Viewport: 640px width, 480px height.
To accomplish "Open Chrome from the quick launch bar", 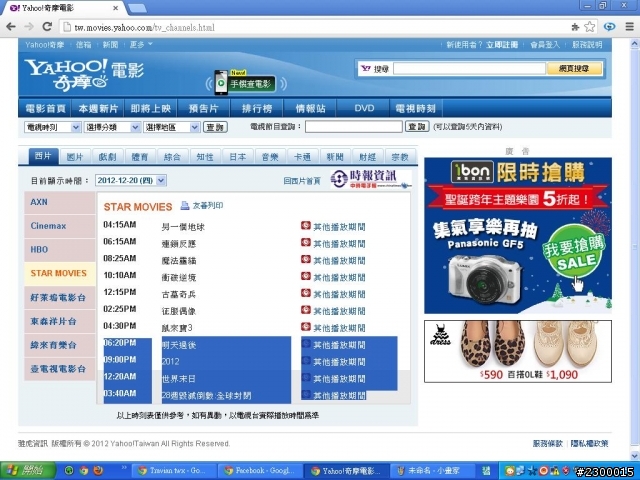I will tap(84, 471).
